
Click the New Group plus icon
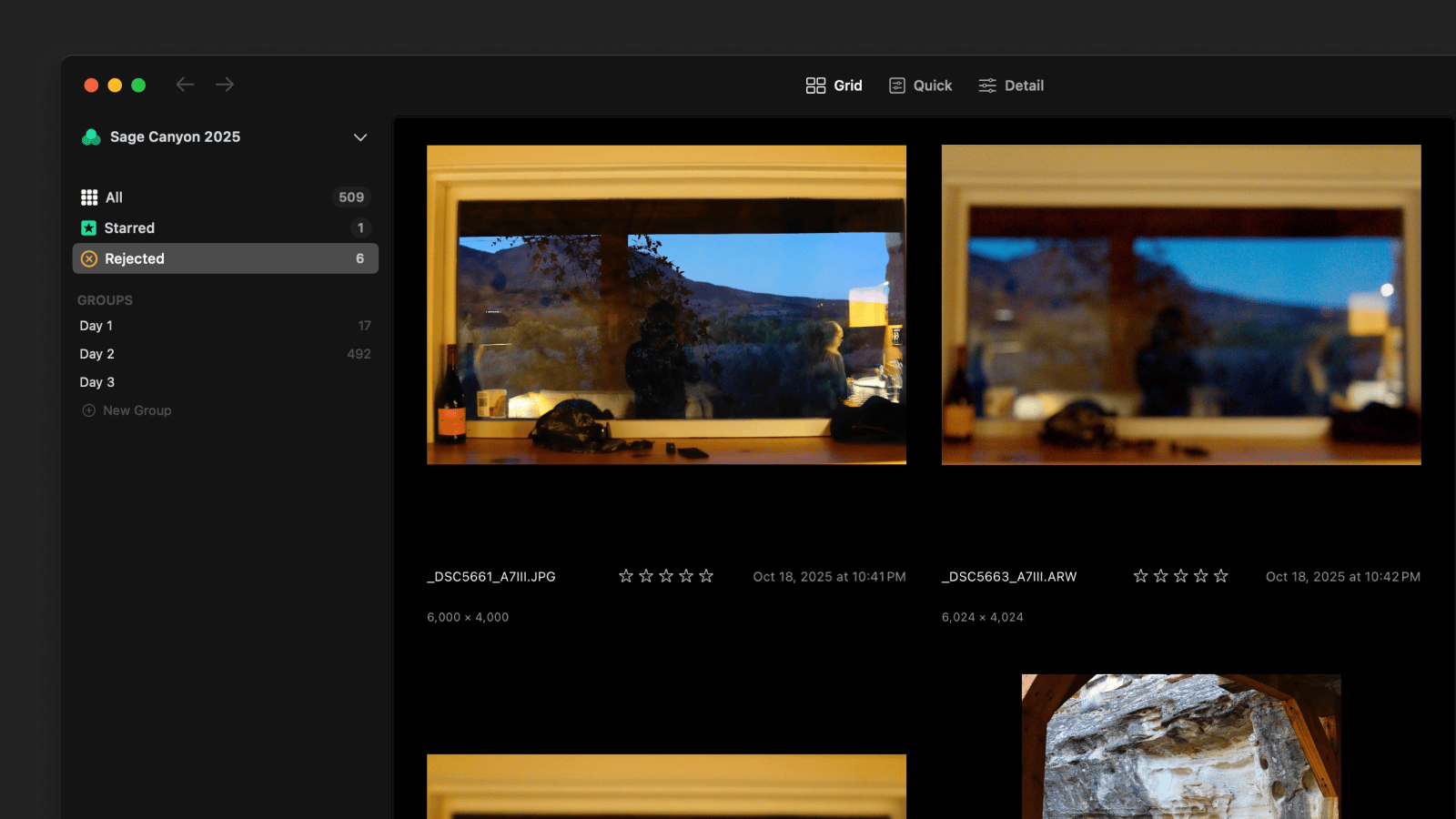coord(89,410)
